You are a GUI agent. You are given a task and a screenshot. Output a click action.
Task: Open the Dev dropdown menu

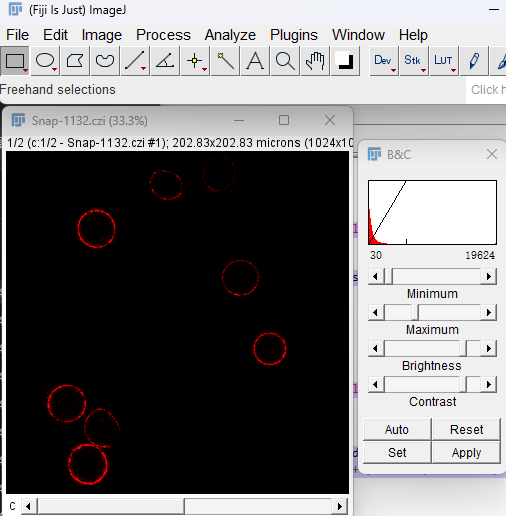tap(384, 61)
